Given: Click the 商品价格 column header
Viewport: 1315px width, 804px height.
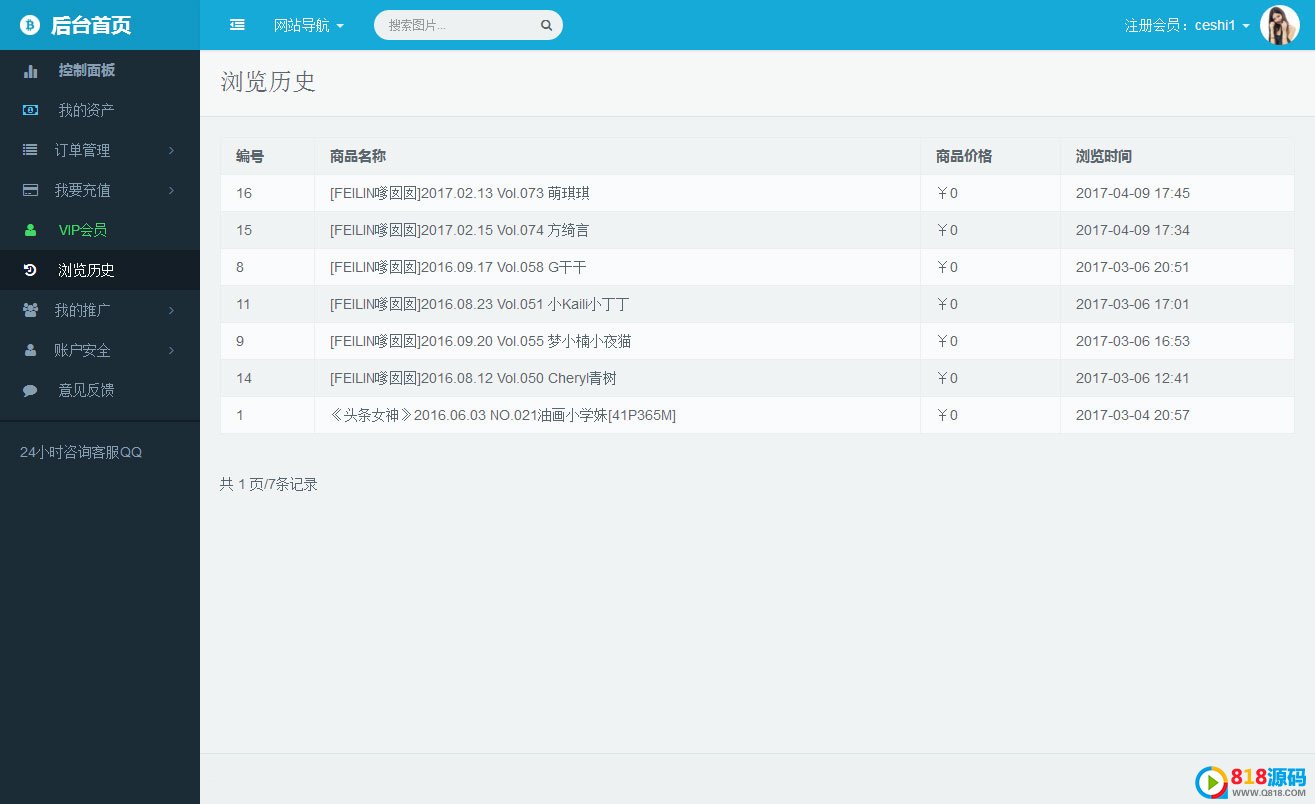Looking at the screenshot, I should click(964, 156).
